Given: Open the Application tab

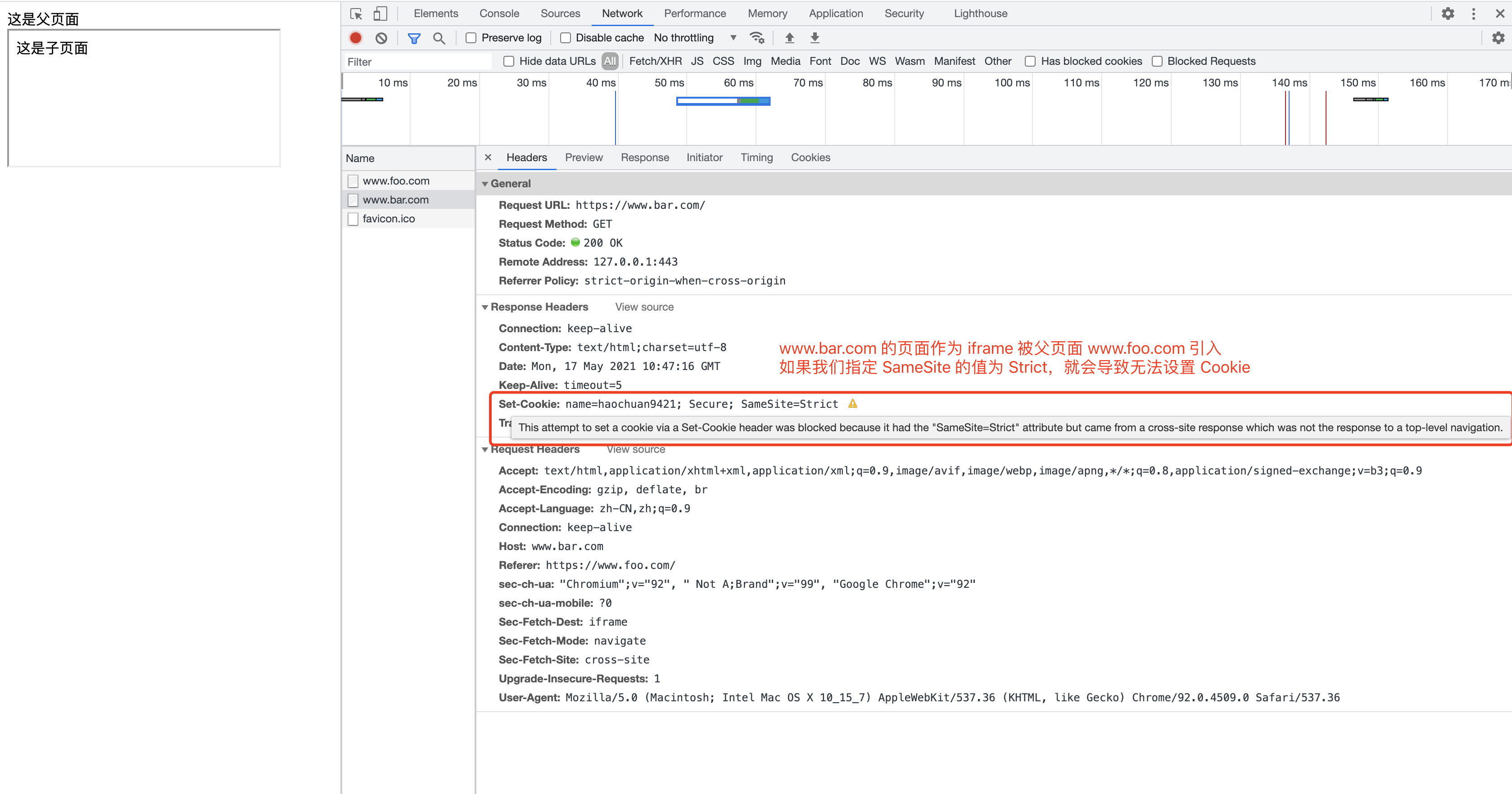Looking at the screenshot, I should pos(836,14).
